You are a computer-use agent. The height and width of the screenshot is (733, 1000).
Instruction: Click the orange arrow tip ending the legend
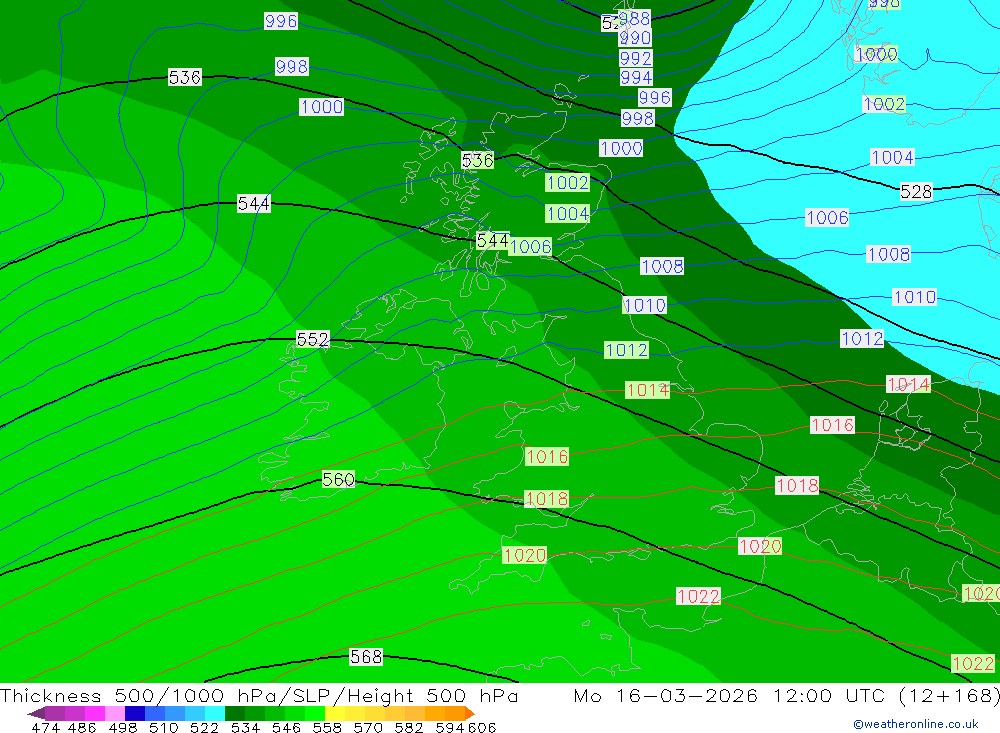tap(470, 713)
